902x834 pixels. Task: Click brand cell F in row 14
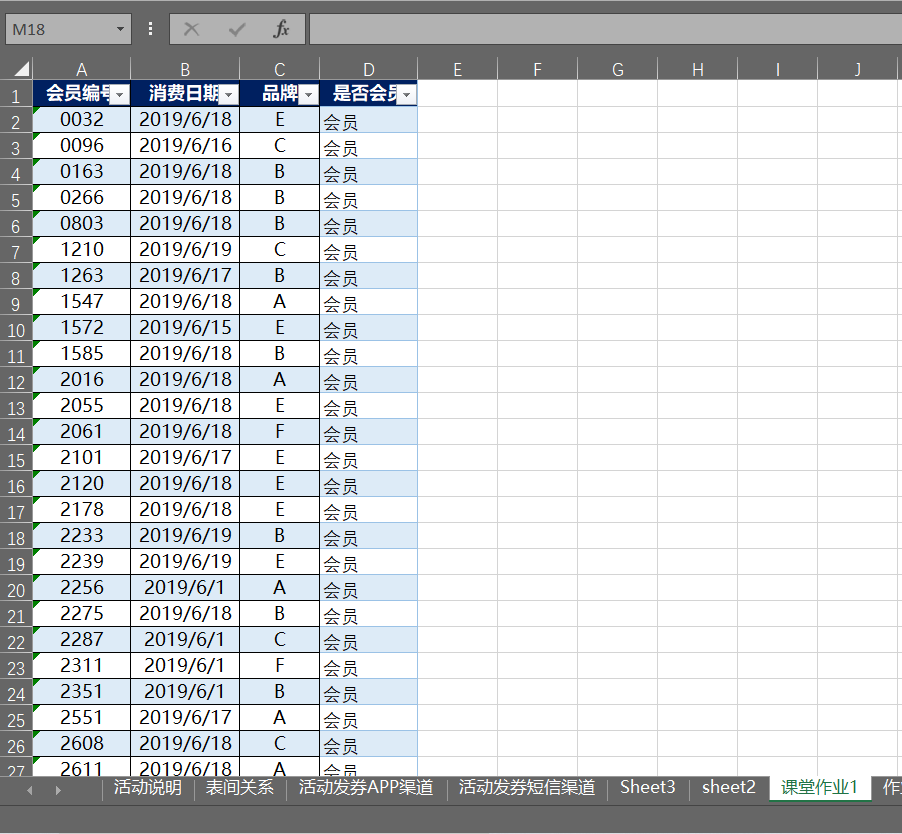(x=280, y=431)
